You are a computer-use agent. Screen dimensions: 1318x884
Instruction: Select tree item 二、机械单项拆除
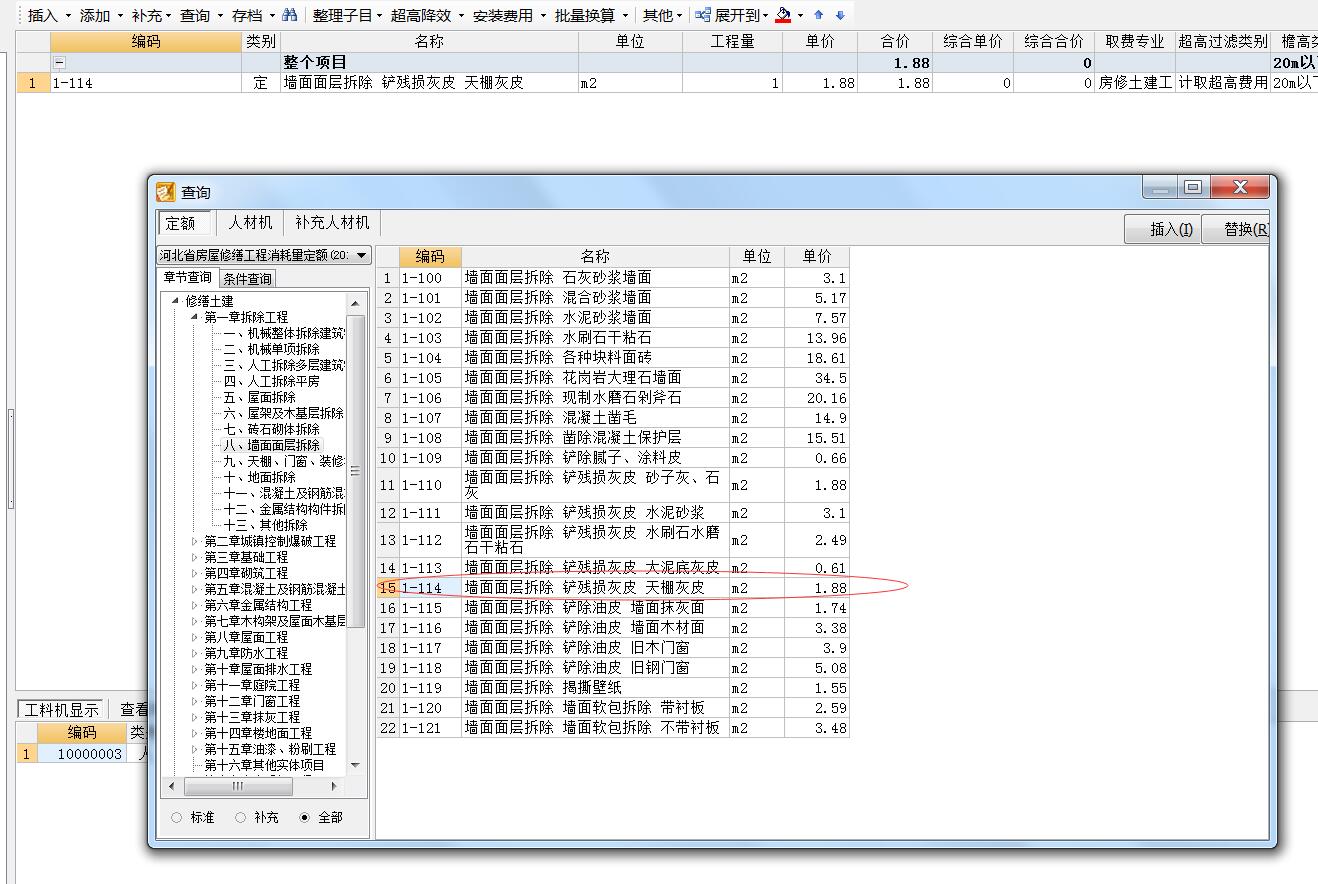point(272,349)
